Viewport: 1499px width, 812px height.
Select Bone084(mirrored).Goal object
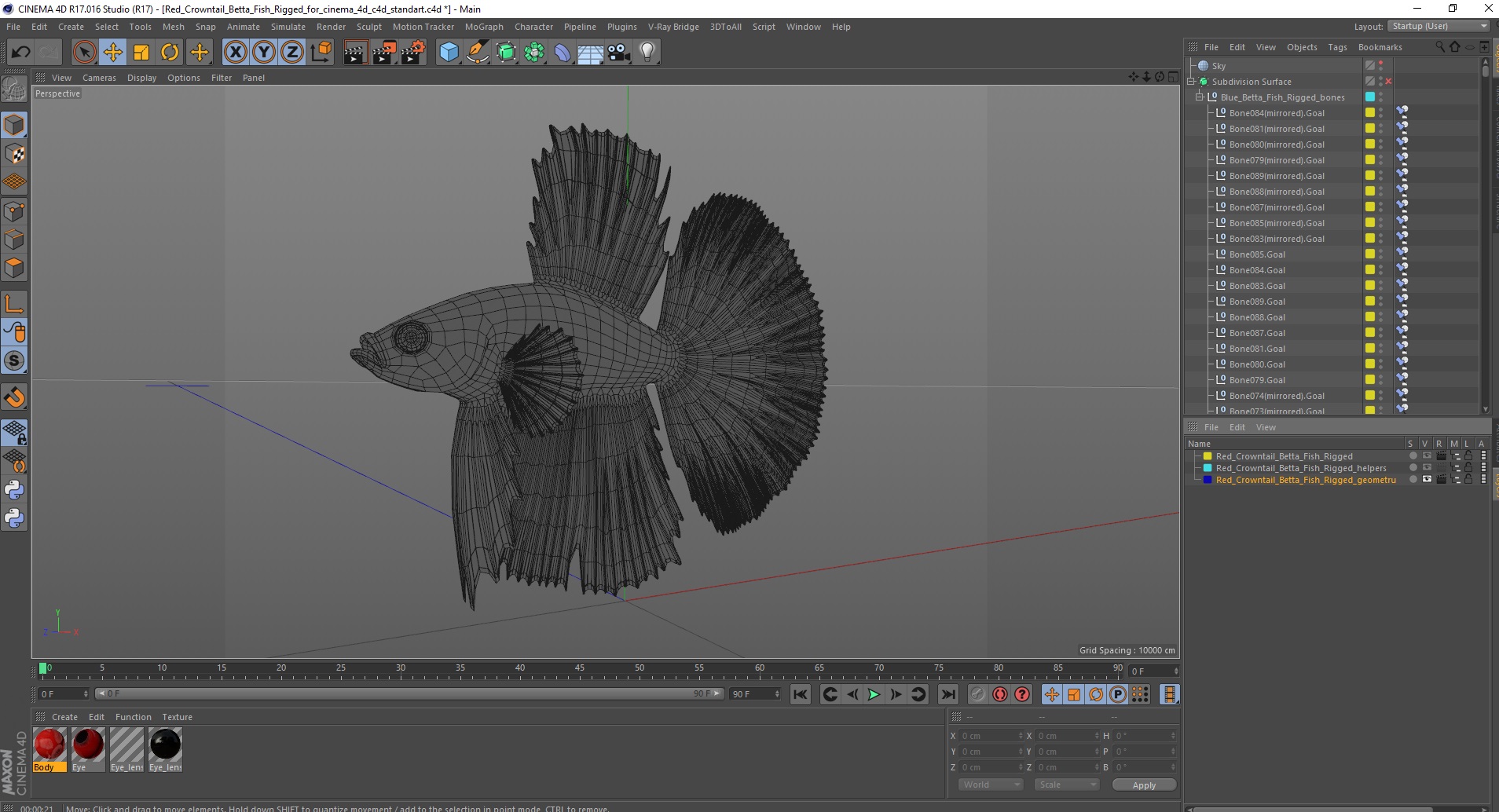click(1277, 113)
